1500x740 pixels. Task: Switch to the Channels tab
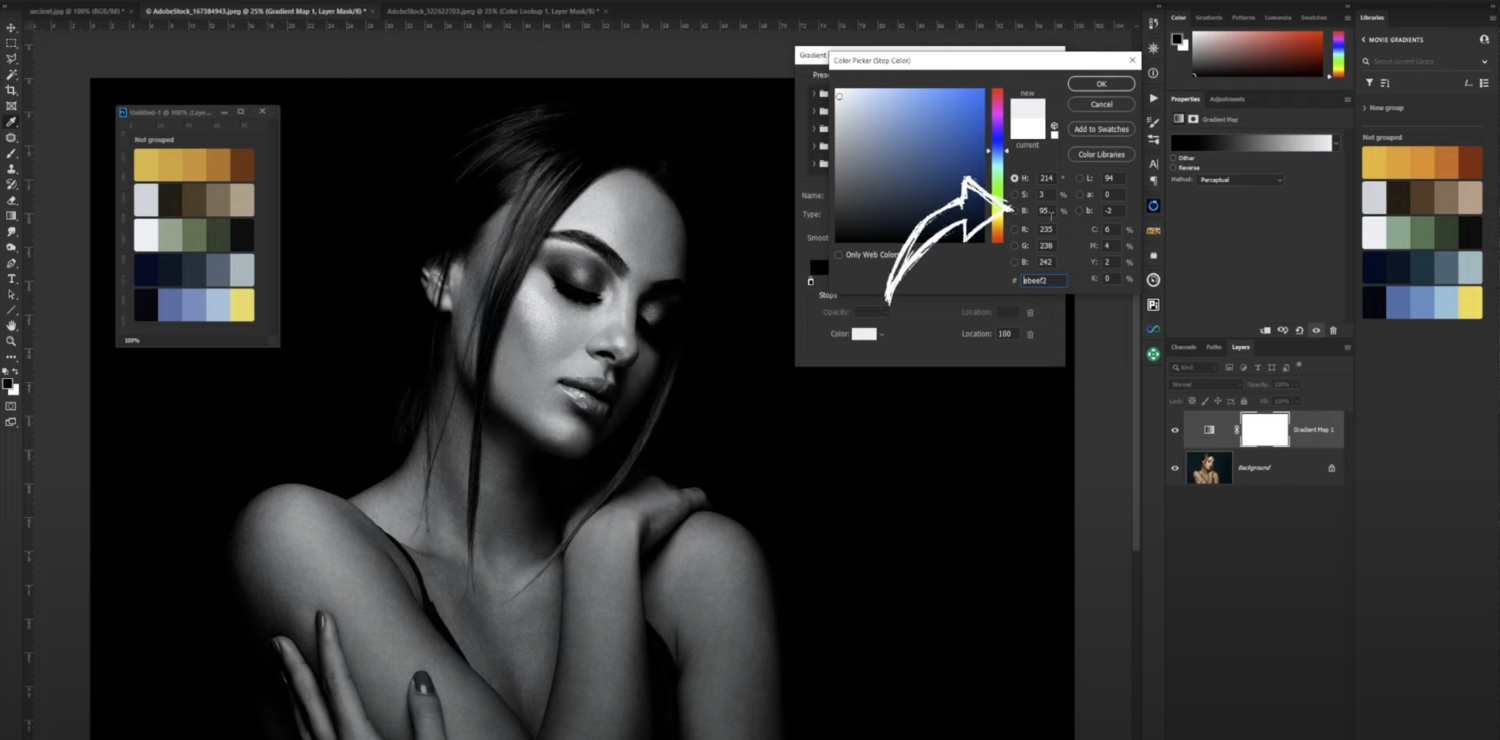click(1184, 347)
